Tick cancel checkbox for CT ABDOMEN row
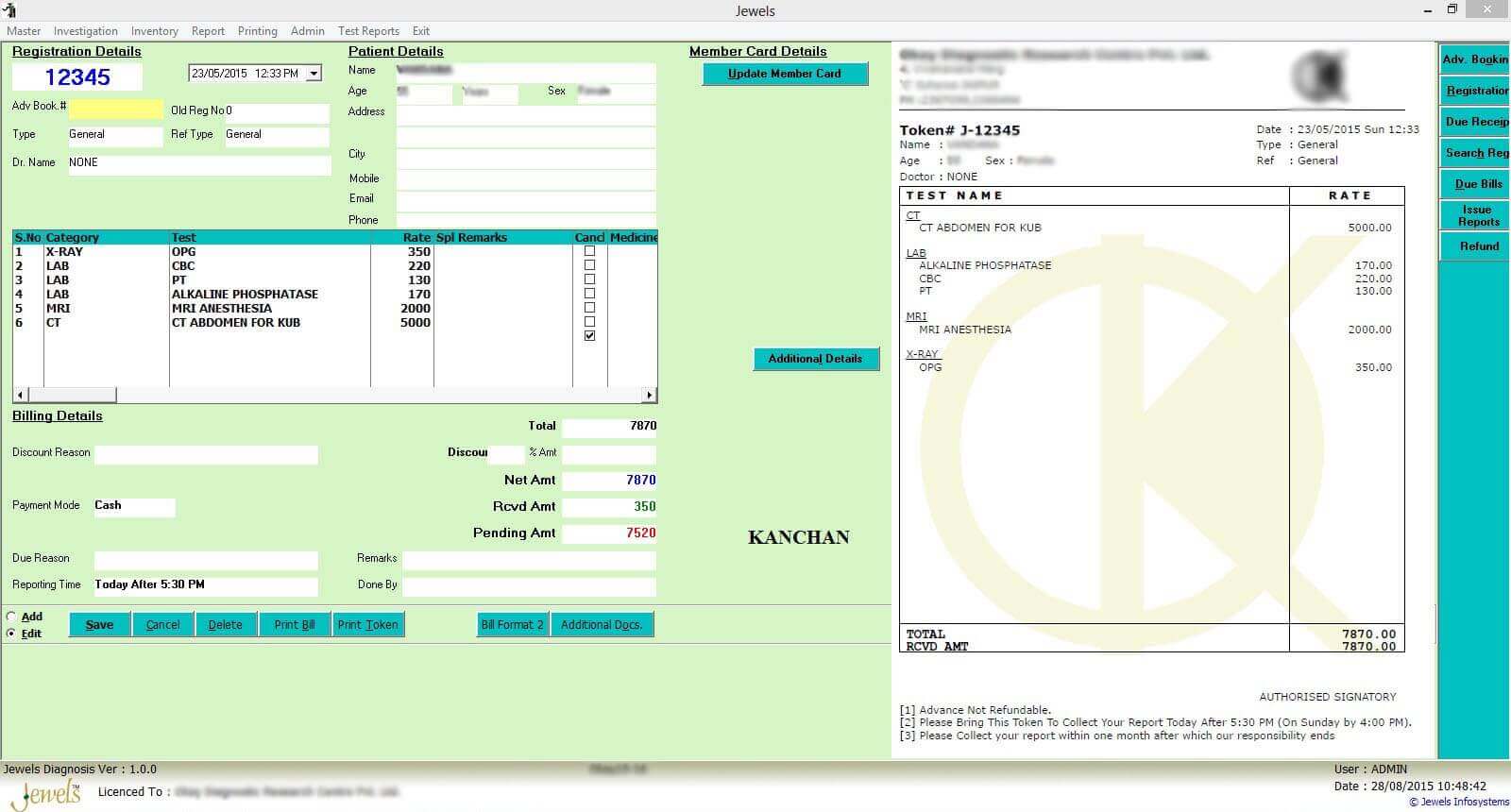 pyautogui.click(x=589, y=322)
